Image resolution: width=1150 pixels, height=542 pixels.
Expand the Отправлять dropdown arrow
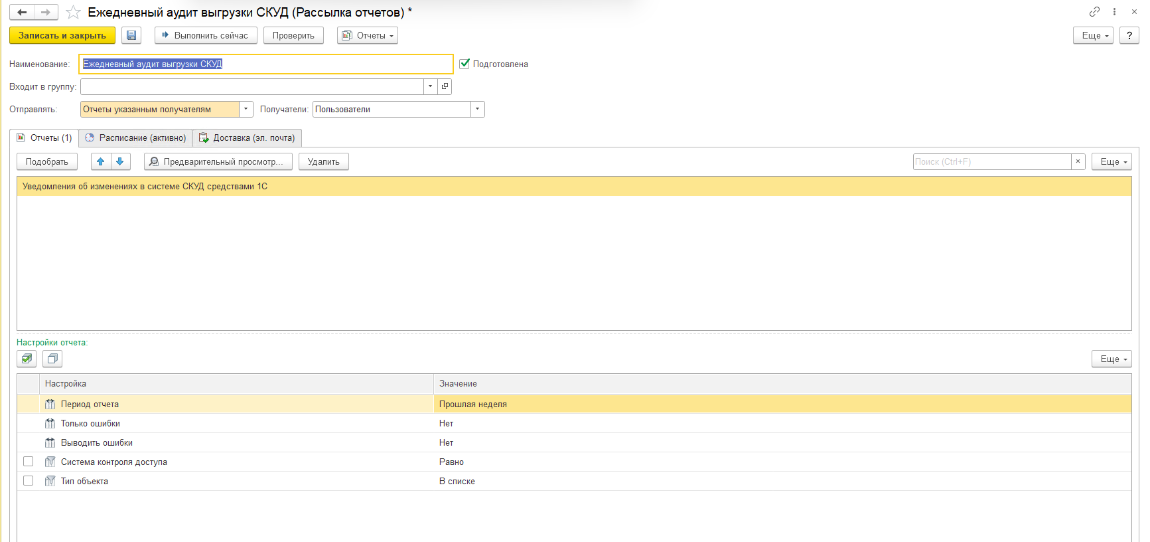tap(246, 110)
